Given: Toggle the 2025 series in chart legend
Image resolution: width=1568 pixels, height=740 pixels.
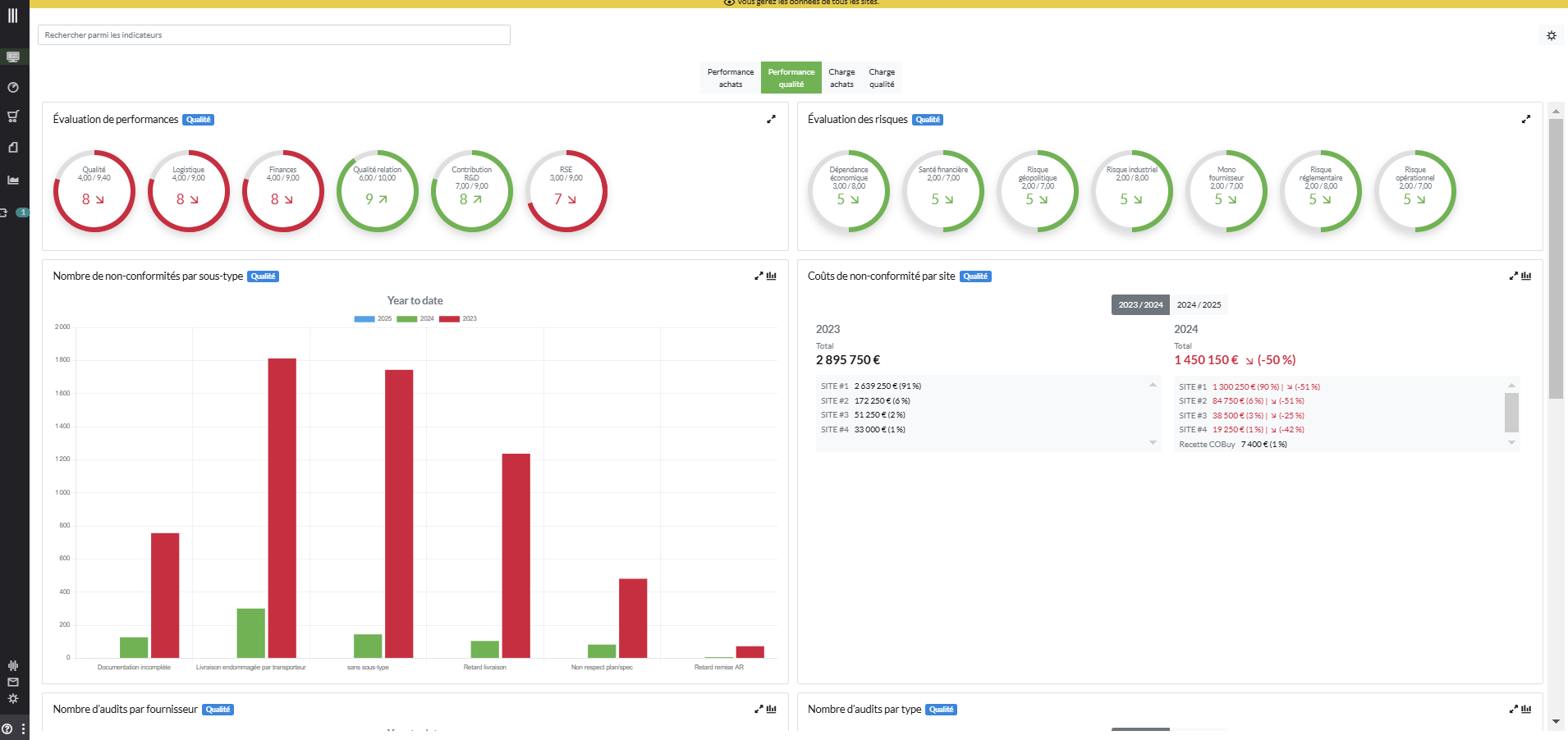Looking at the screenshot, I should point(373,318).
